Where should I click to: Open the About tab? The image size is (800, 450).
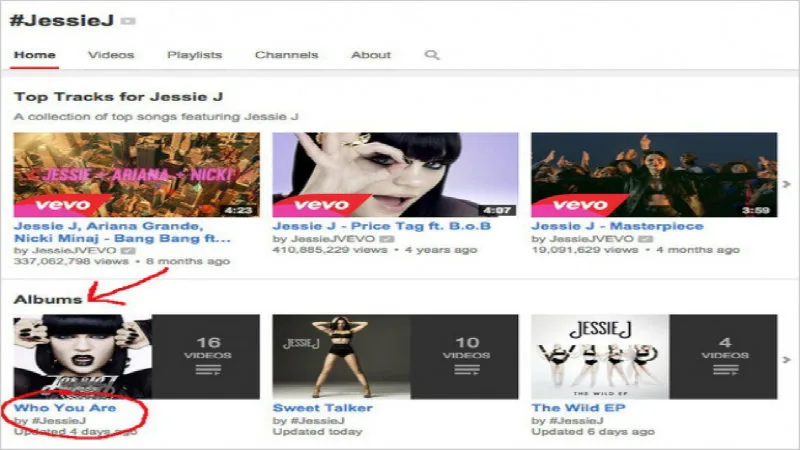(371, 55)
